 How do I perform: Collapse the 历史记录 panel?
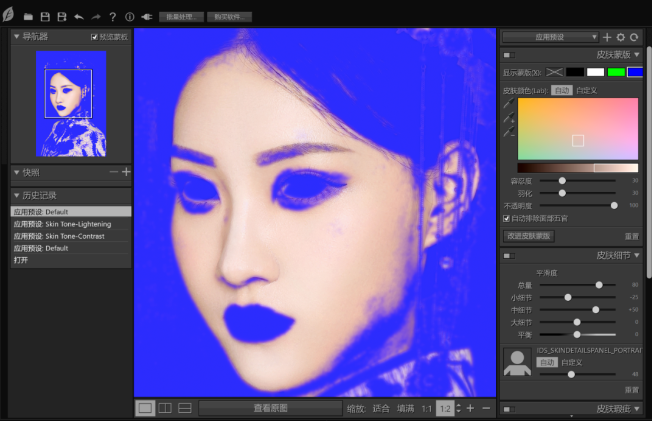click(x=17, y=195)
